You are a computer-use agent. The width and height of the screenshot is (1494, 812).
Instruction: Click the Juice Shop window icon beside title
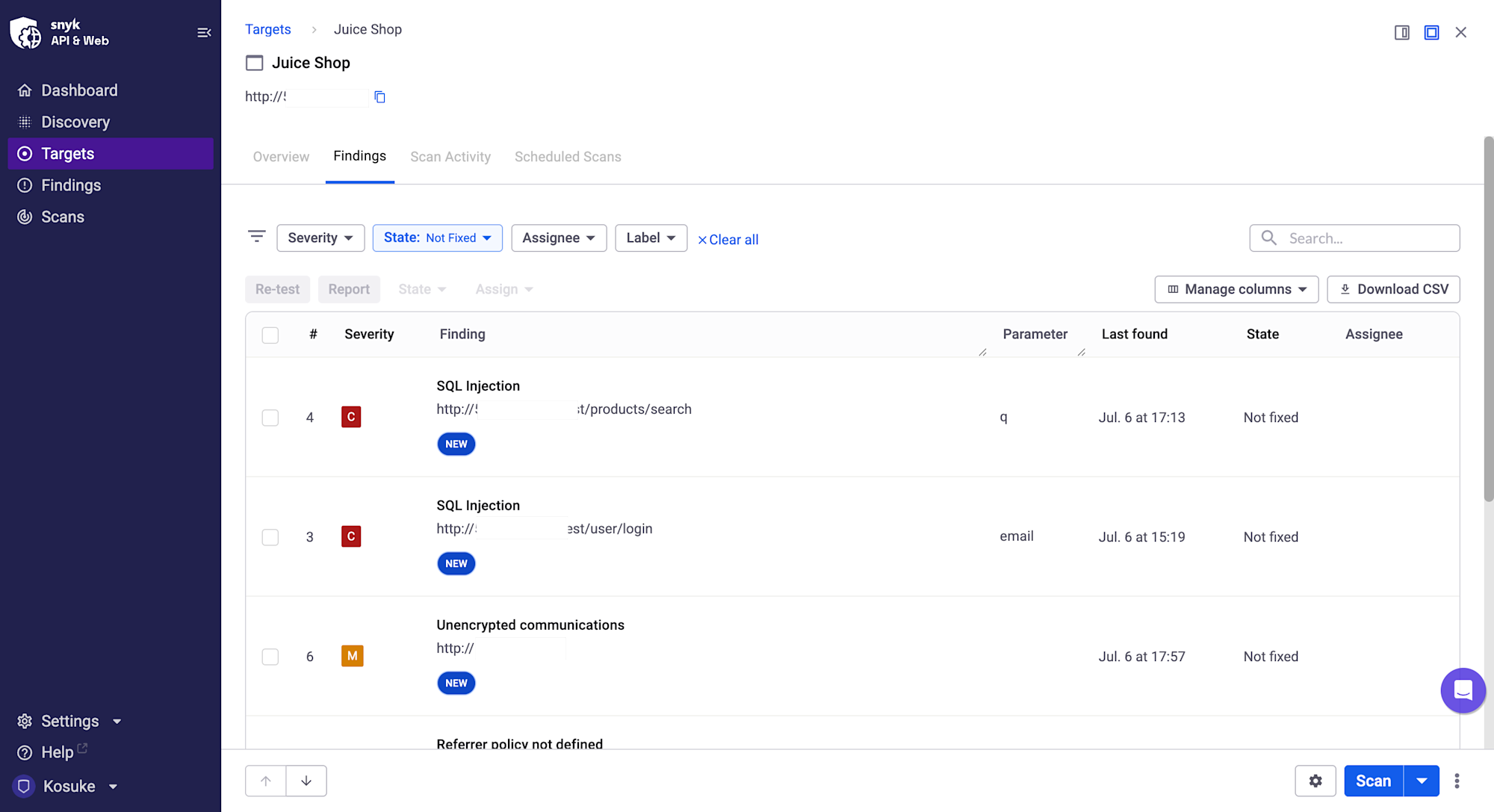click(255, 63)
